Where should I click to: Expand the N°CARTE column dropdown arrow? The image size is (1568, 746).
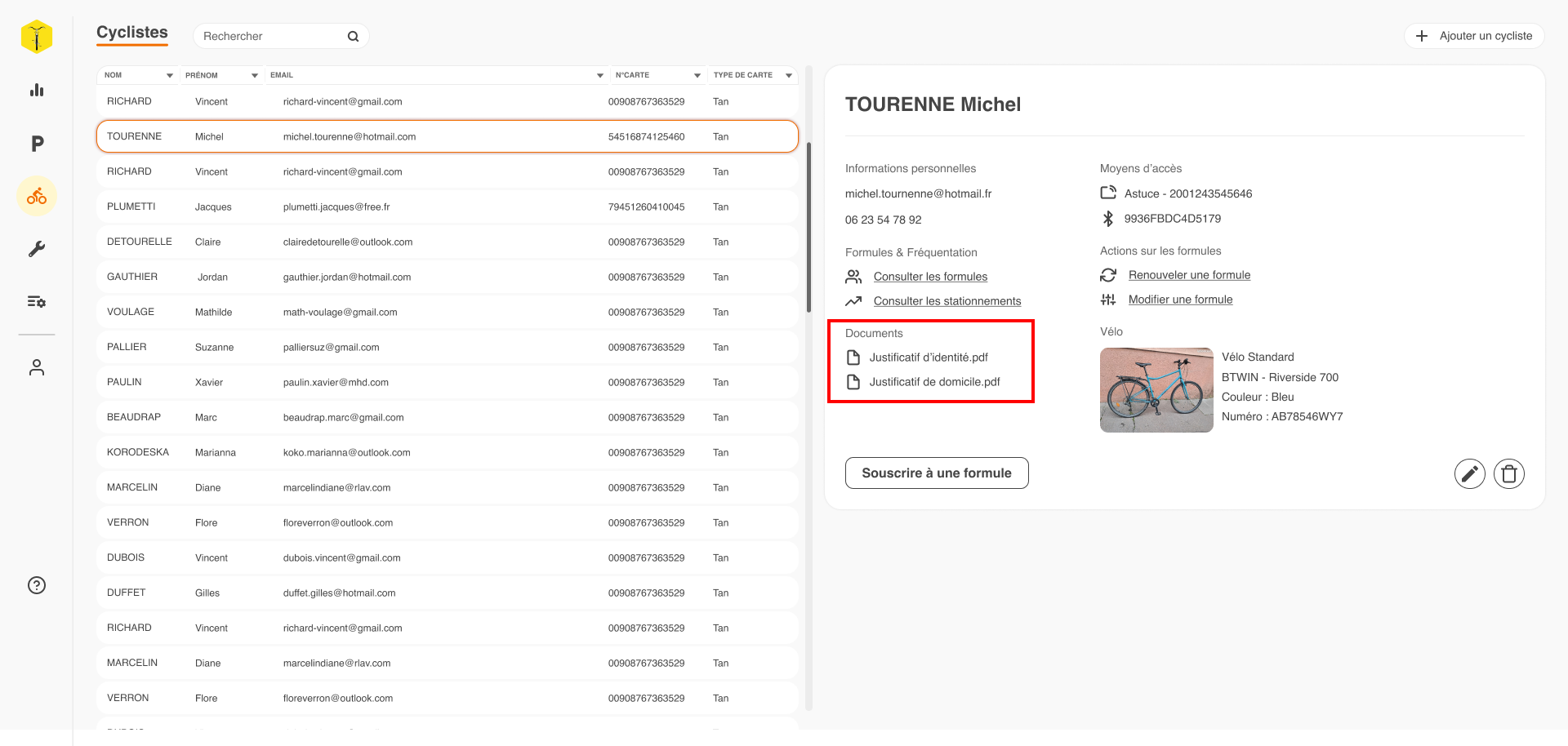pyautogui.click(x=697, y=76)
